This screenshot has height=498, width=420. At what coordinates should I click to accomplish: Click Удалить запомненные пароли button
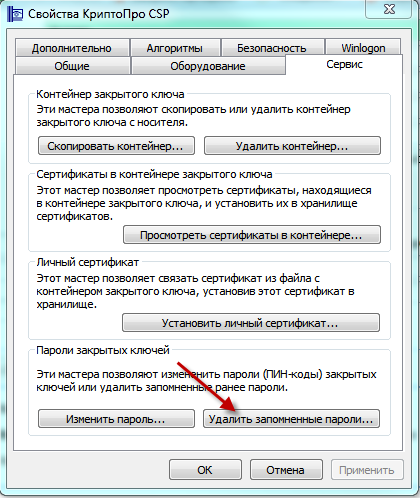click(x=291, y=419)
